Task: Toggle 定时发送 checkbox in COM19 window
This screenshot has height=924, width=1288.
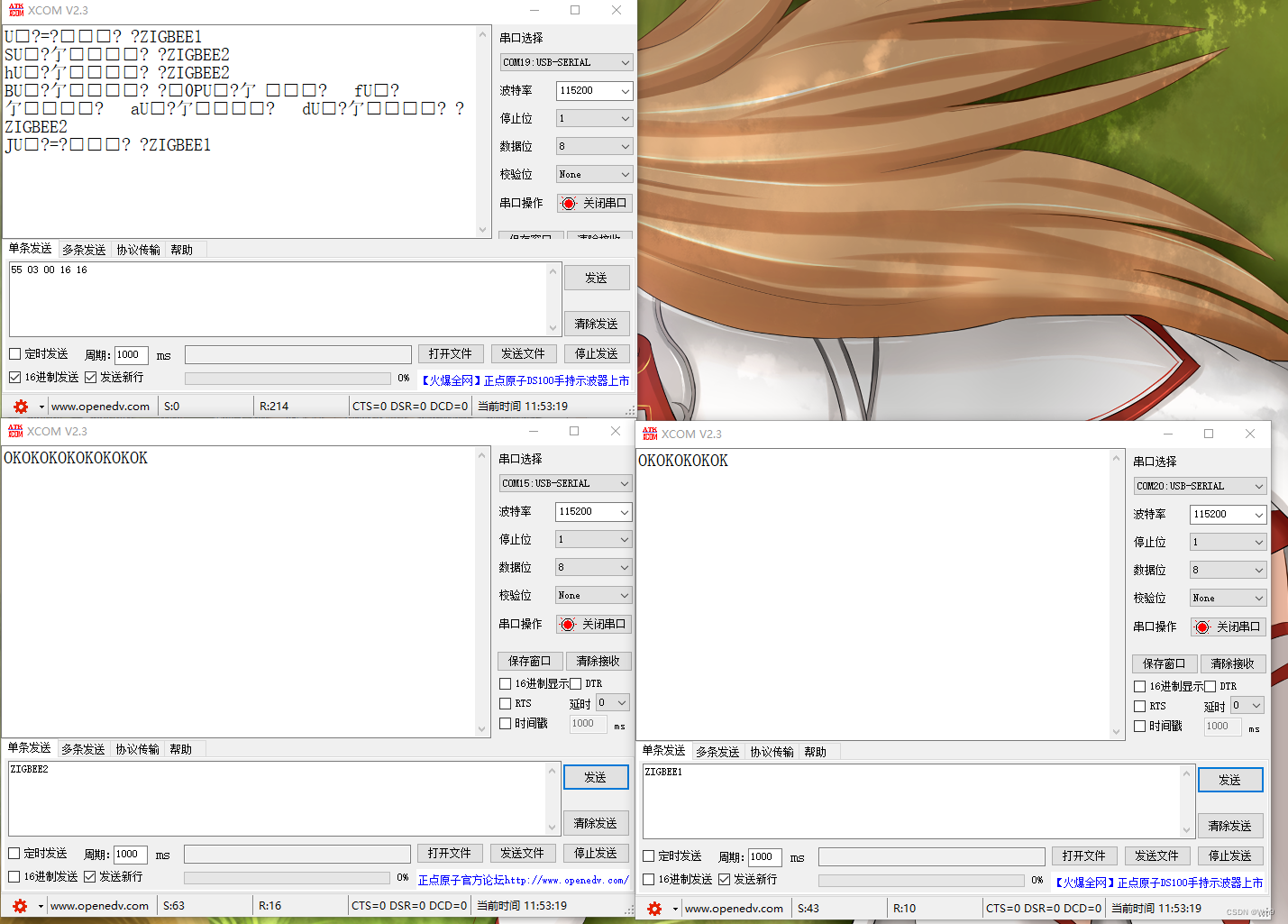Action: click(x=14, y=354)
